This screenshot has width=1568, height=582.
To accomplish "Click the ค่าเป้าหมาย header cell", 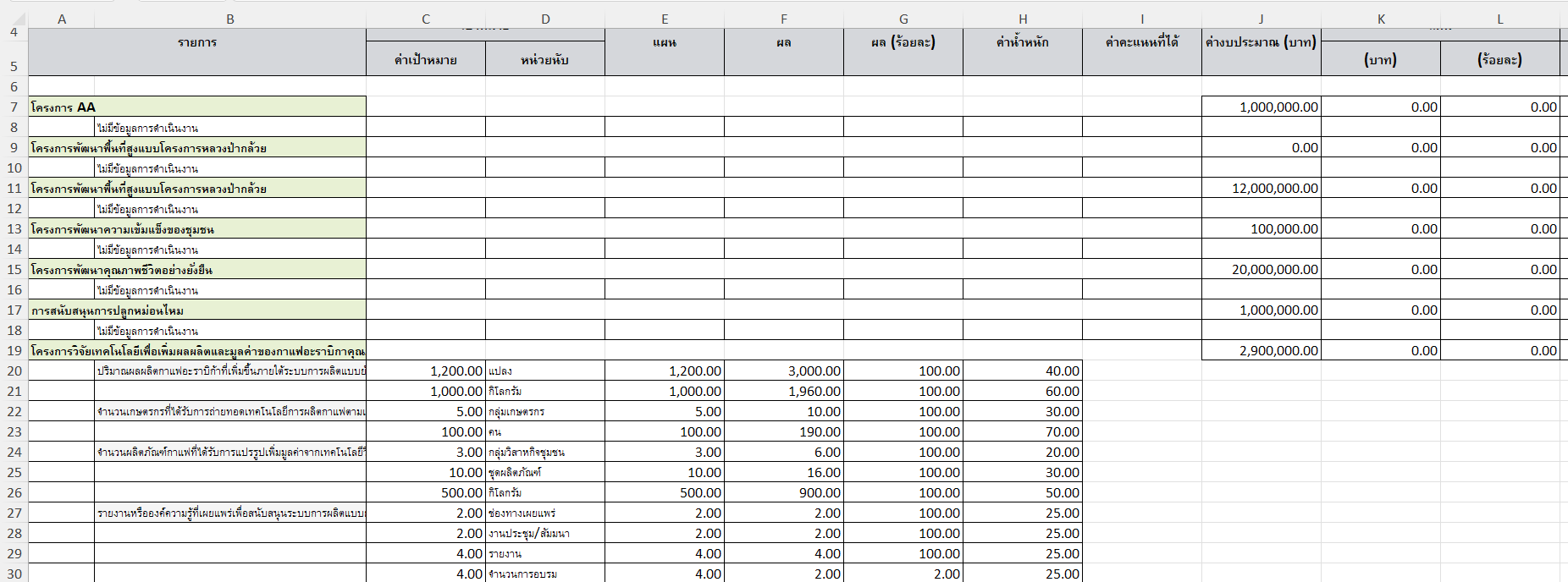I will pyautogui.click(x=425, y=59).
